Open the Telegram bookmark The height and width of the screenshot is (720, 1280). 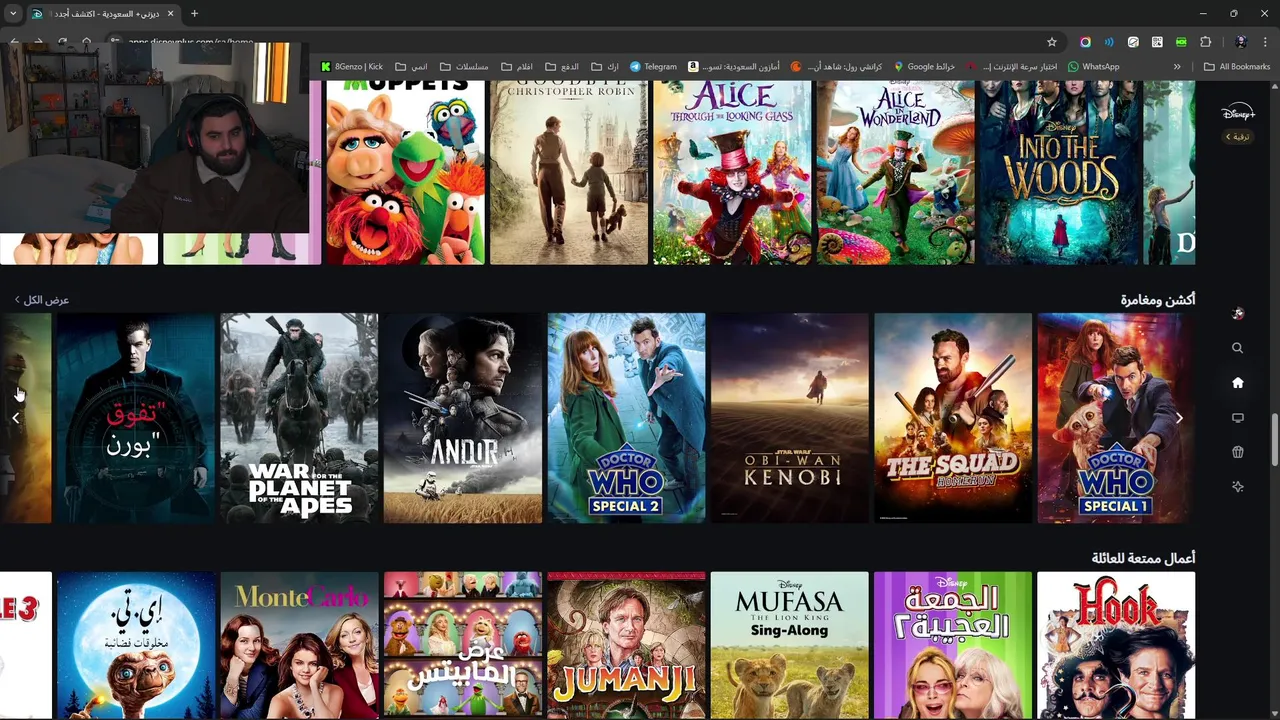click(x=653, y=67)
